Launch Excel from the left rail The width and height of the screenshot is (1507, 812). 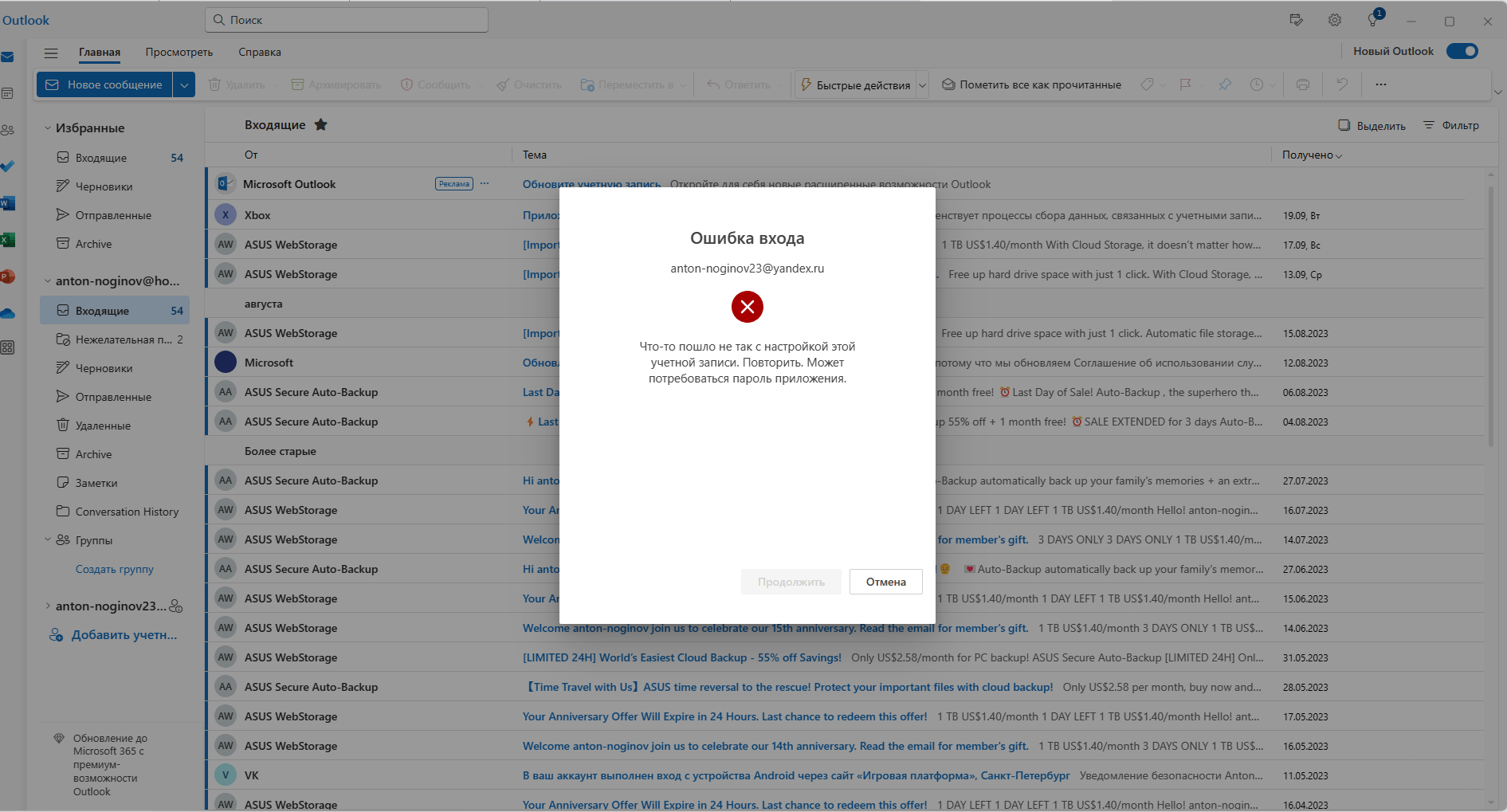point(7,240)
